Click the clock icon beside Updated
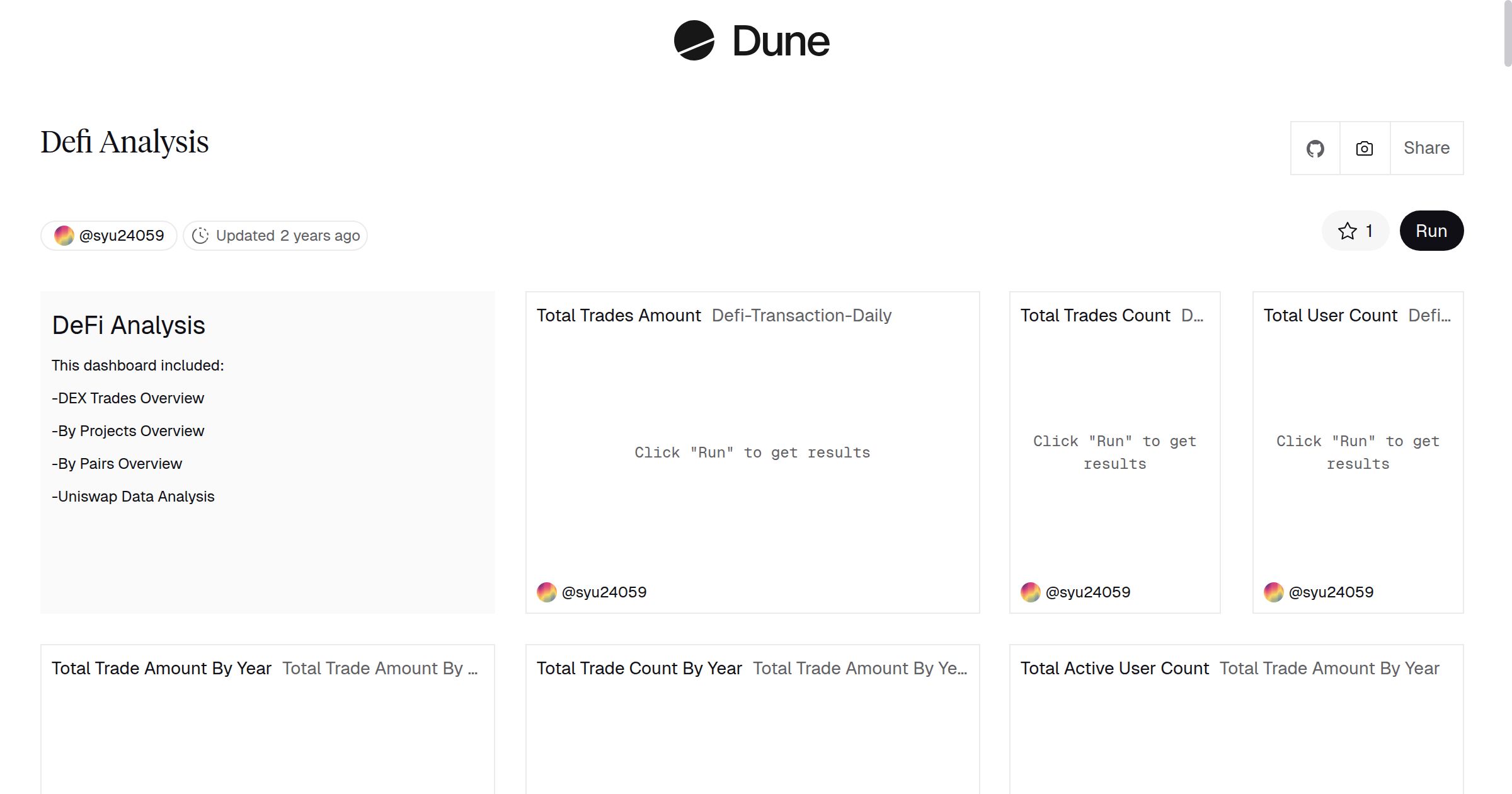This screenshot has width=1512, height=794. [200, 236]
